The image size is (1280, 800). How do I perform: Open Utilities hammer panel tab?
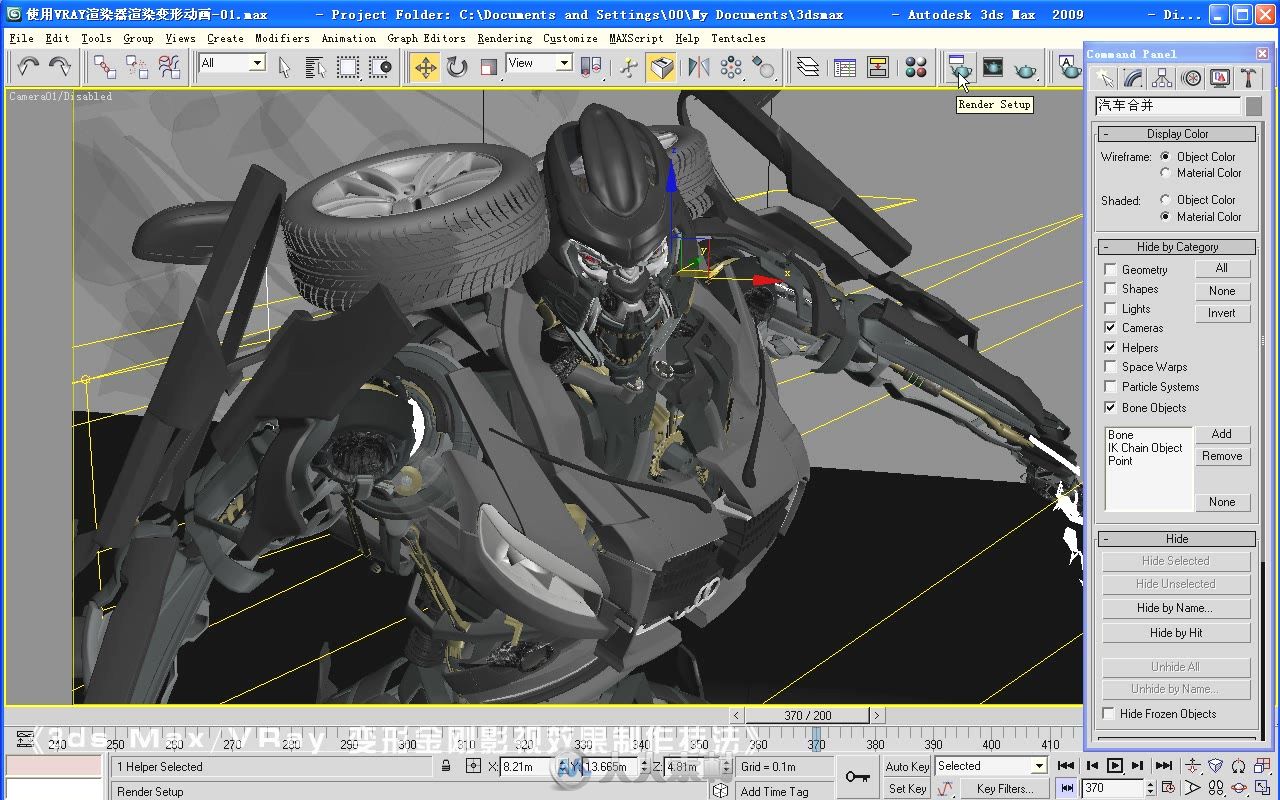coord(1248,77)
